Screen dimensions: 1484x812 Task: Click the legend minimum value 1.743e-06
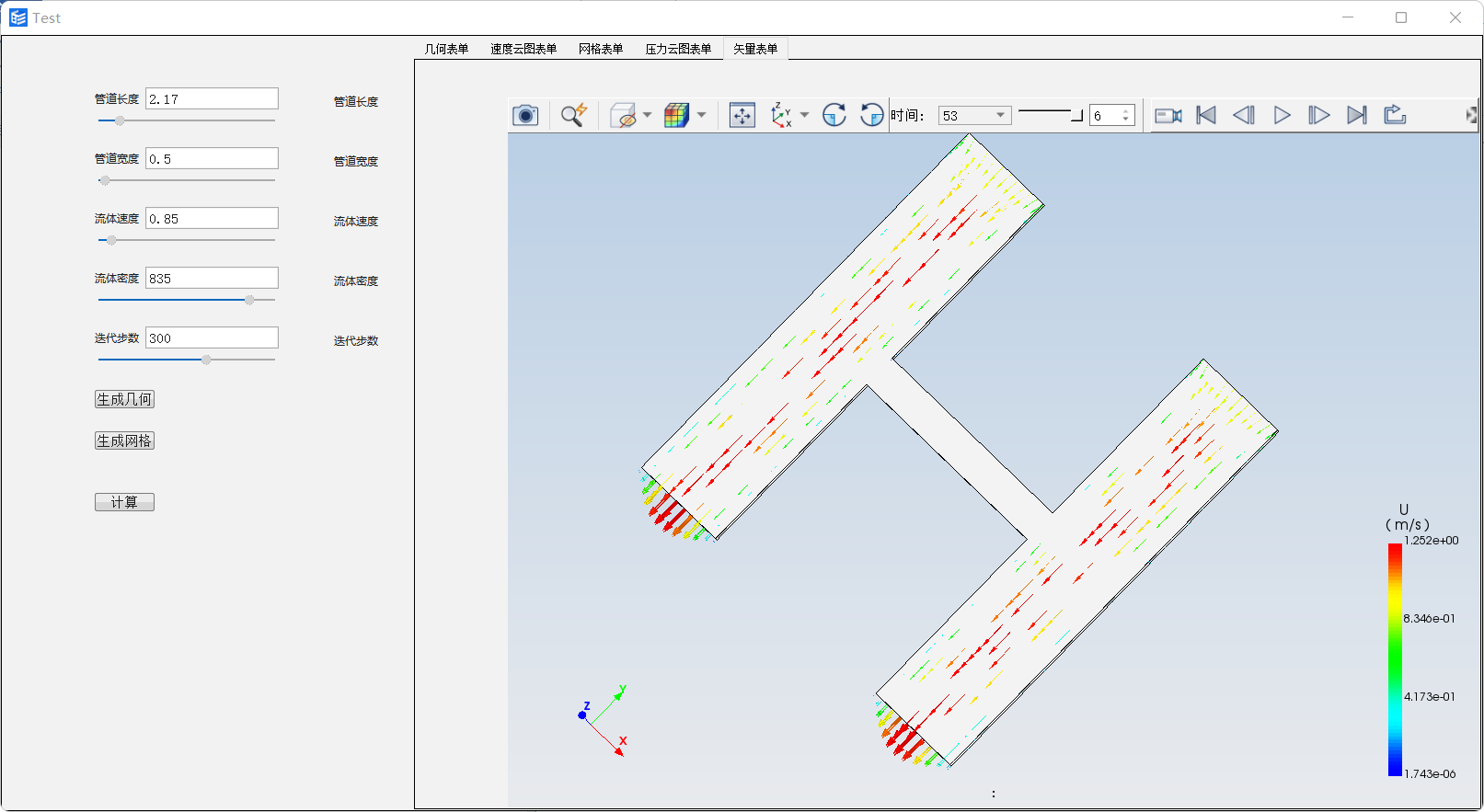[x=1430, y=774]
